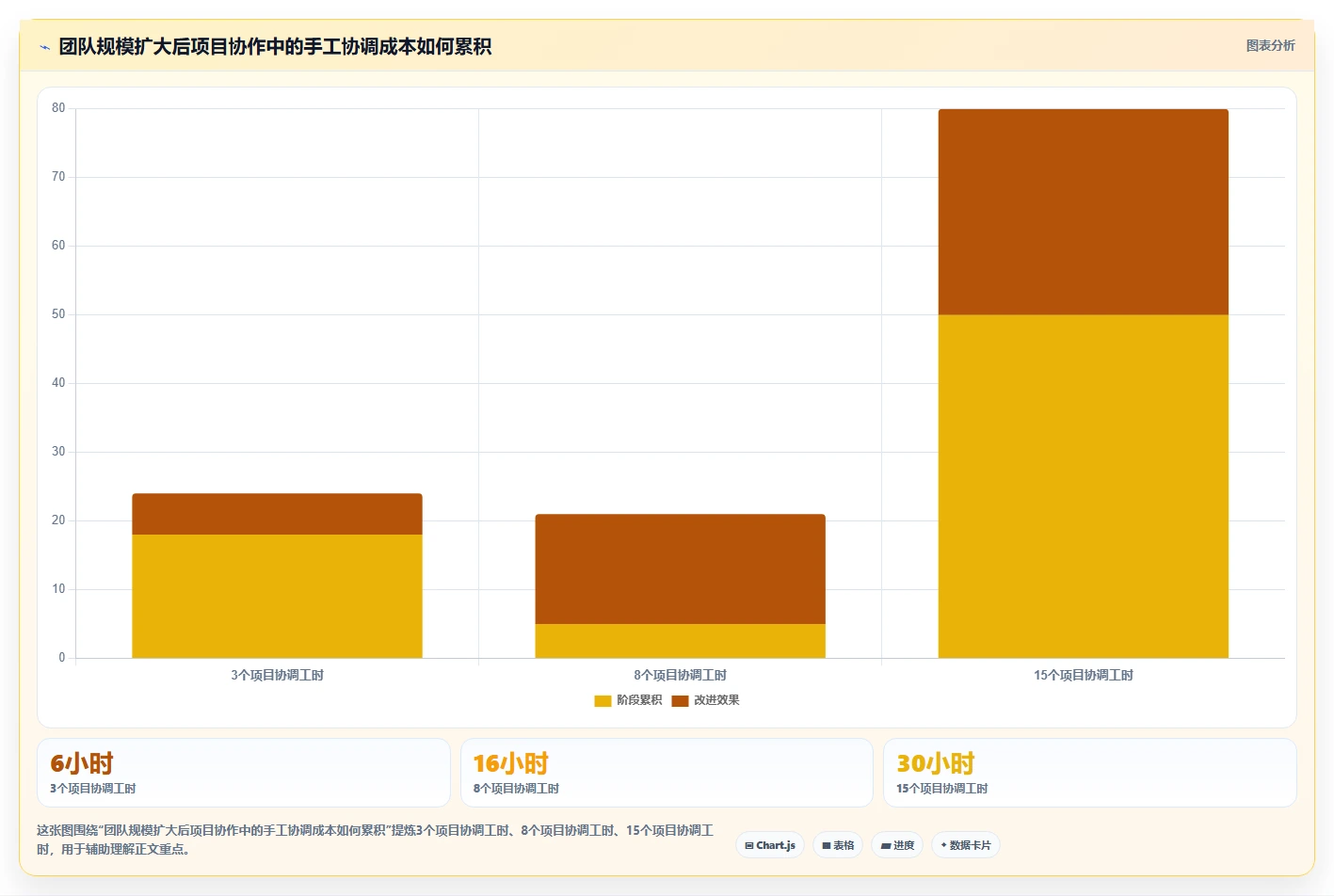
Task: Select the Chart.js tag chip
Action: [770, 845]
